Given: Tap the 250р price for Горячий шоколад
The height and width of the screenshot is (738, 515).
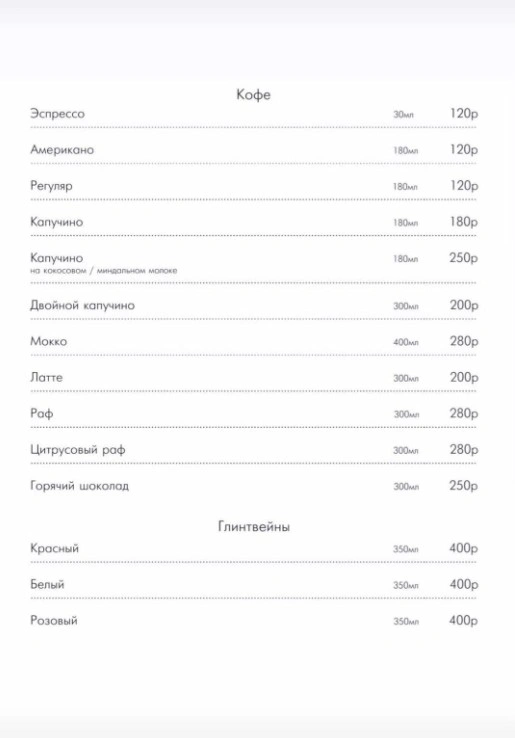Looking at the screenshot, I should [463, 486].
